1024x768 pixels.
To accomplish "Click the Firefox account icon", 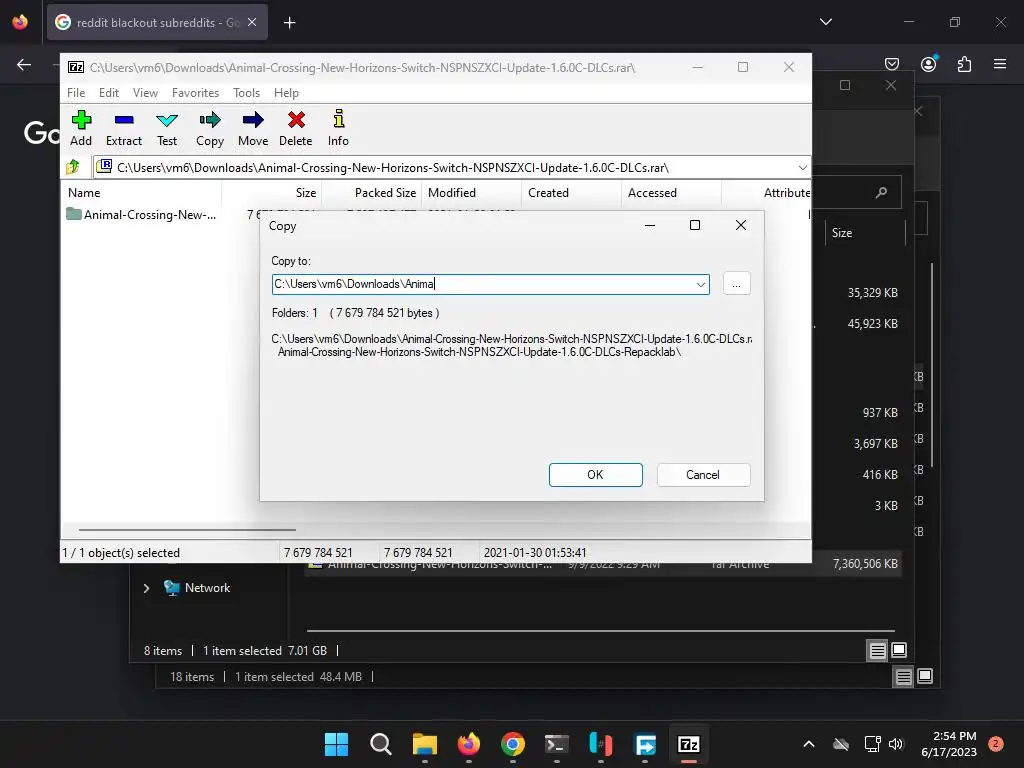I will tap(928, 64).
